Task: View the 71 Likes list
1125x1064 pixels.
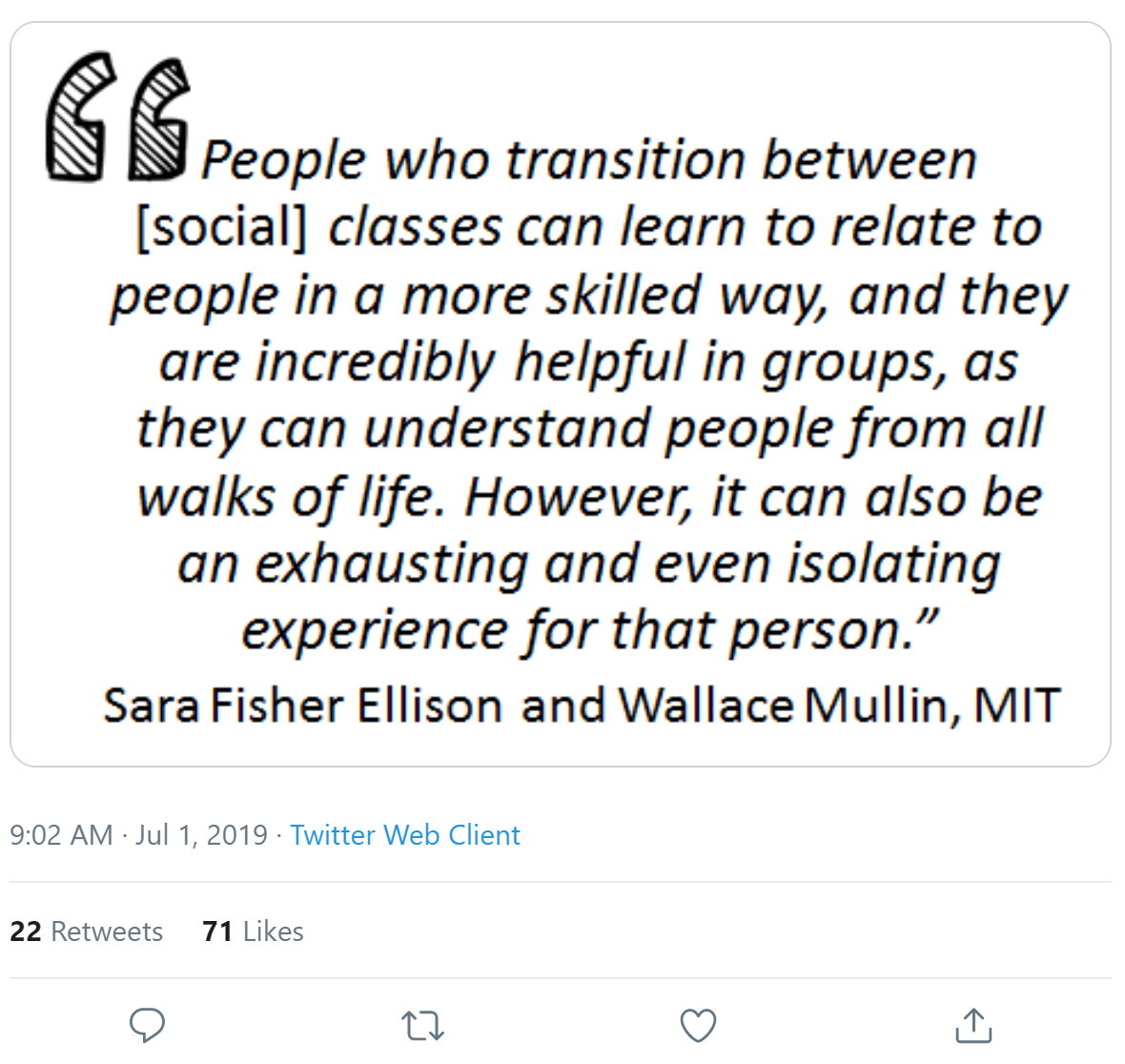Action: pyautogui.click(x=253, y=931)
